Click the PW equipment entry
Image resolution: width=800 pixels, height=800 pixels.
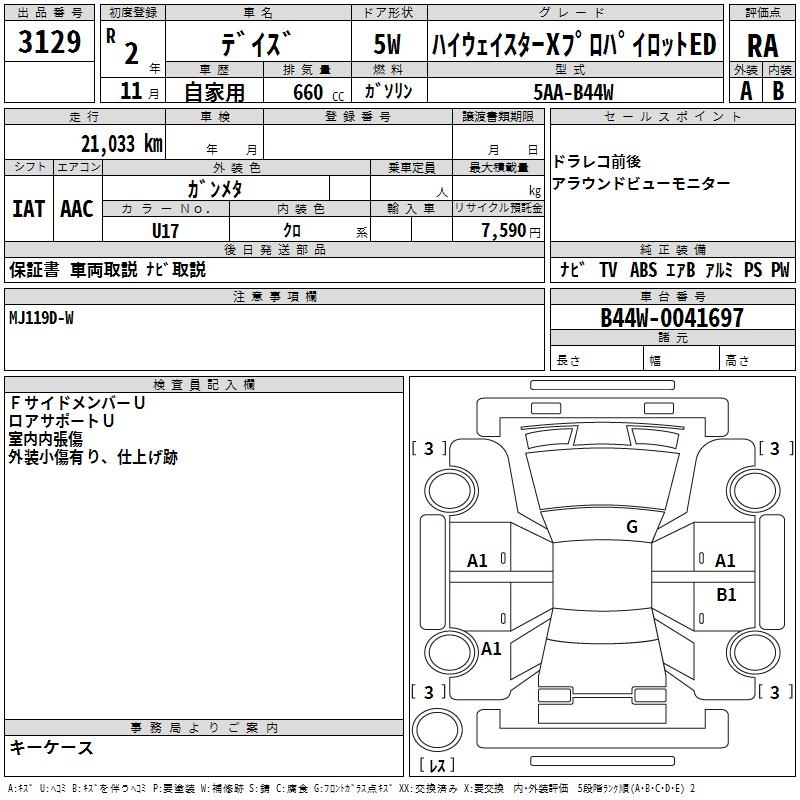780,269
